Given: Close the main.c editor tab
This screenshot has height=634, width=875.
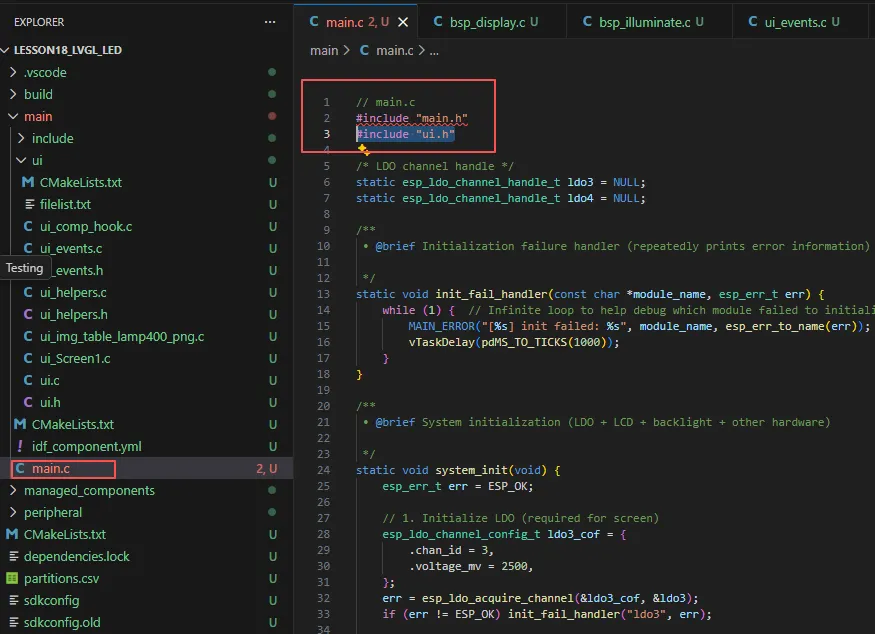Looking at the screenshot, I should click(403, 22).
